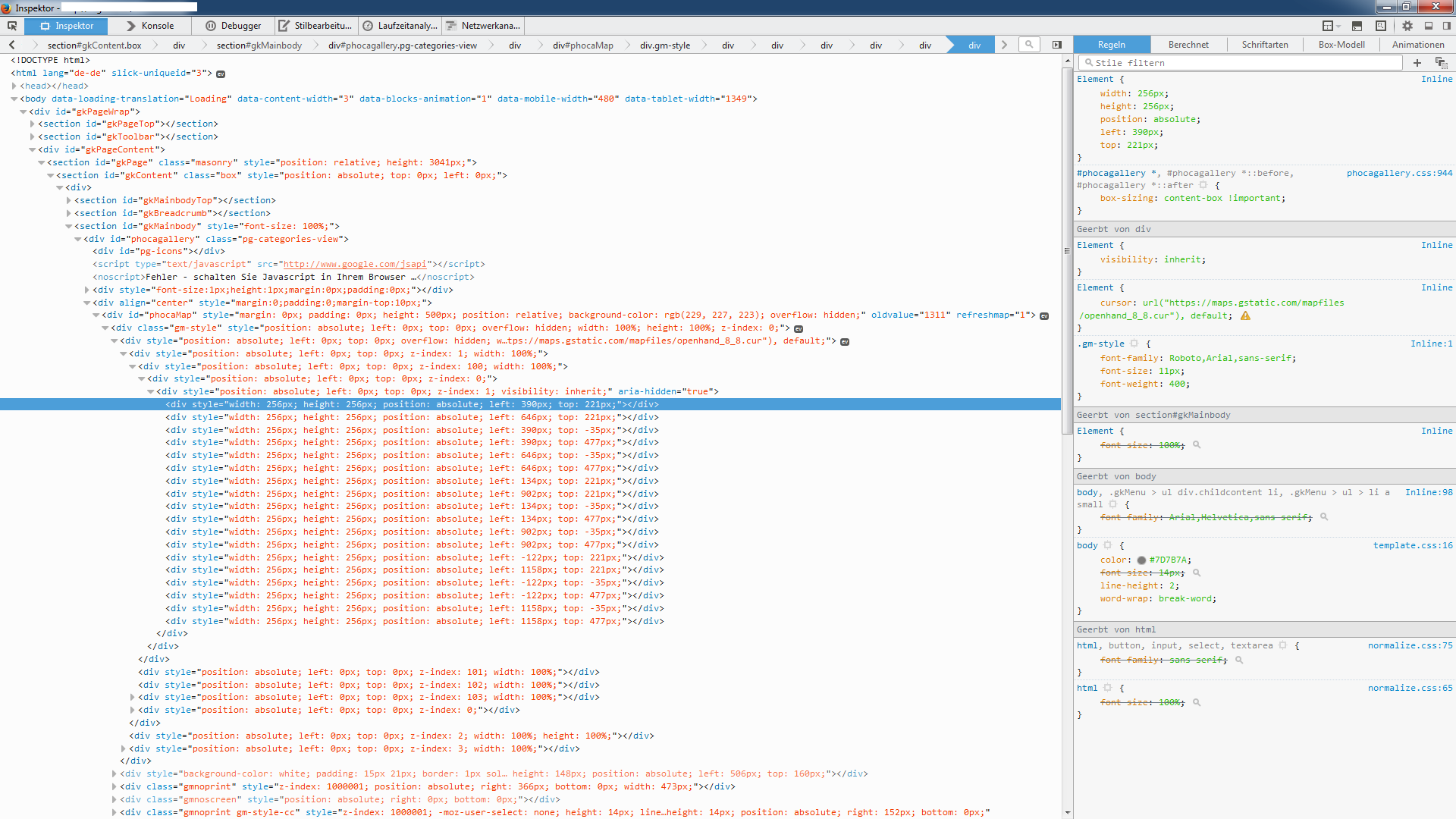Click the #7D7B7A color swatch

(x=1141, y=560)
